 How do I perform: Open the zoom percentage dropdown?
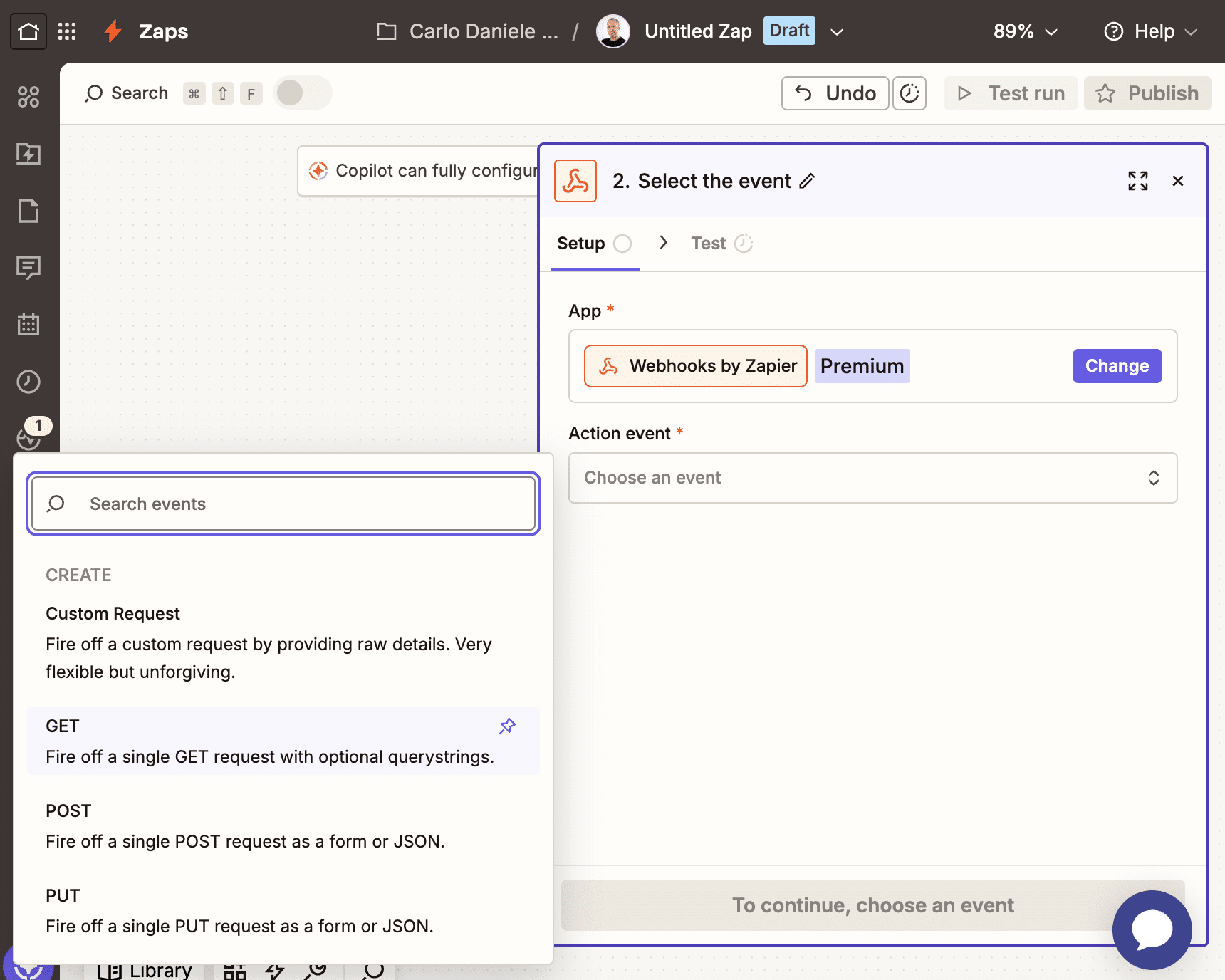(x=1025, y=31)
